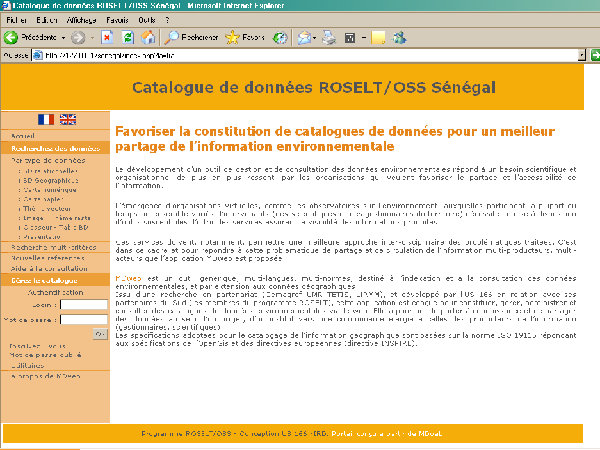Click the page title Catalogue de données ROSELT/OSS Sénégal

point(314,88)
